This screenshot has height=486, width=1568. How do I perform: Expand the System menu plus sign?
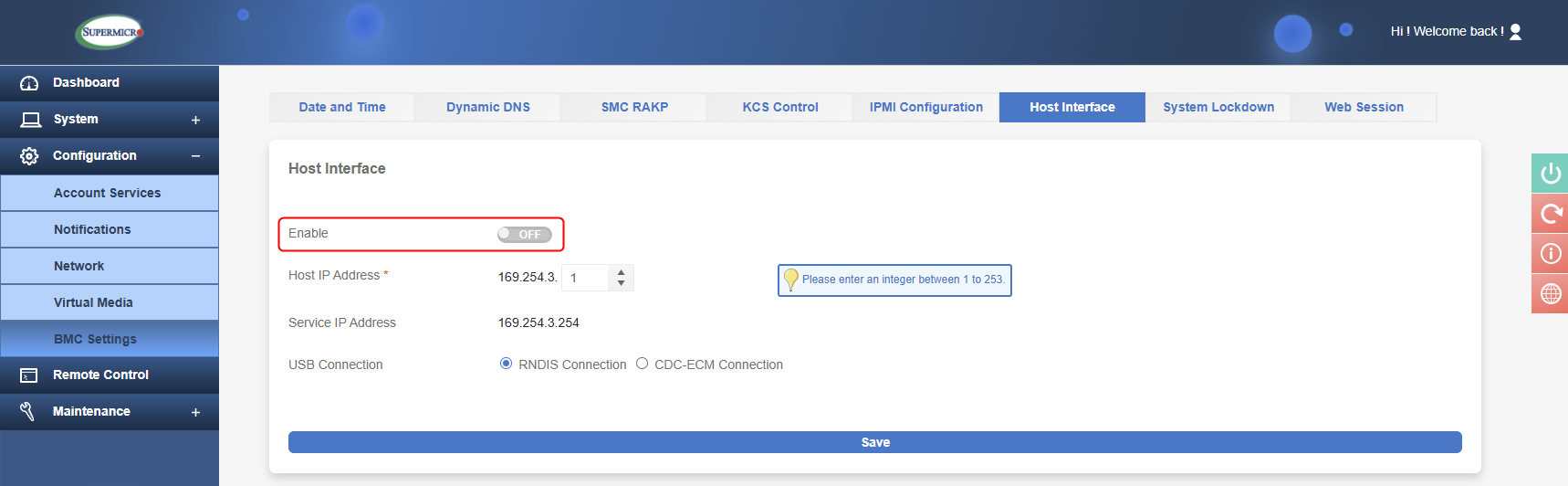pos(195,120)
